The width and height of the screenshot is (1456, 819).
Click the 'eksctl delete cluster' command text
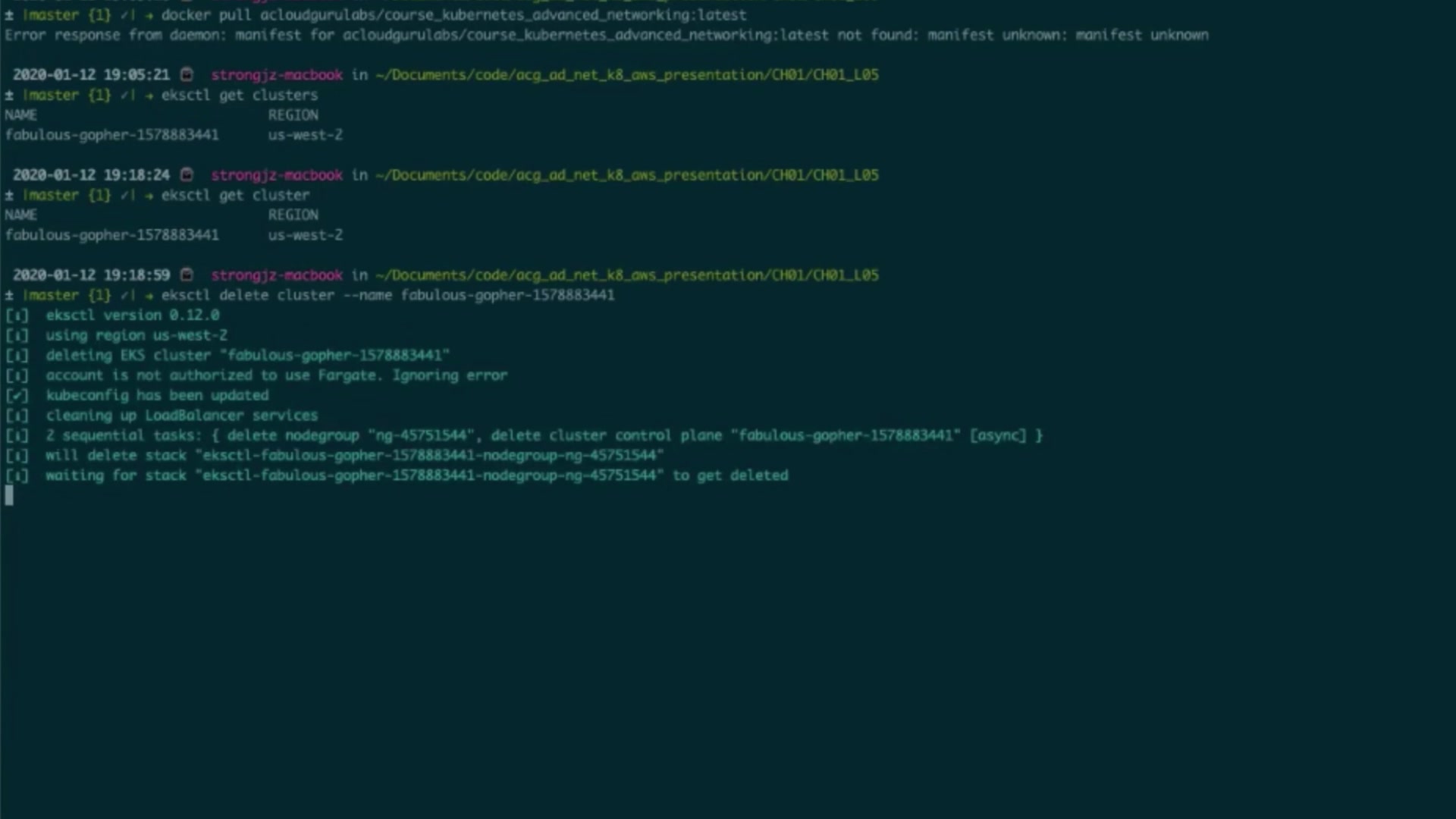point(247,295)
